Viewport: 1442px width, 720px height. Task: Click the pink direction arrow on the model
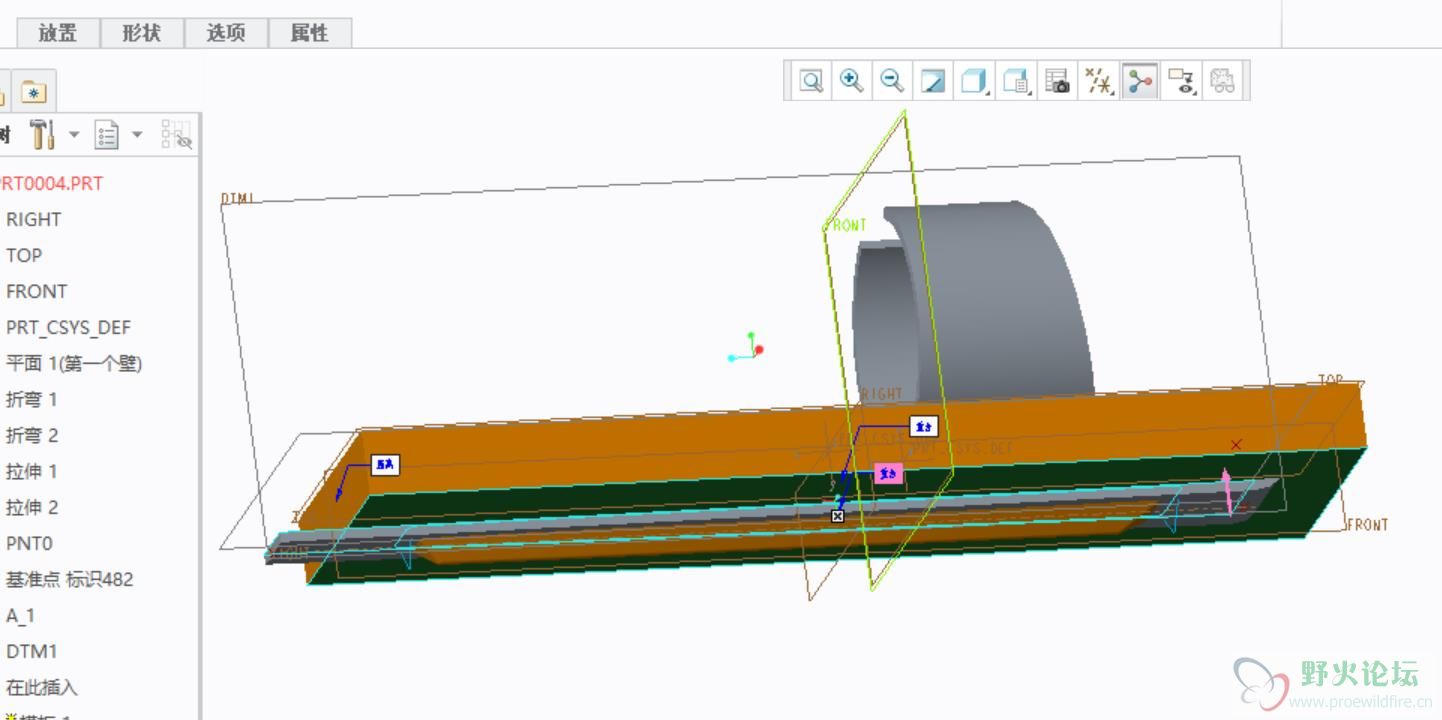1229,490
